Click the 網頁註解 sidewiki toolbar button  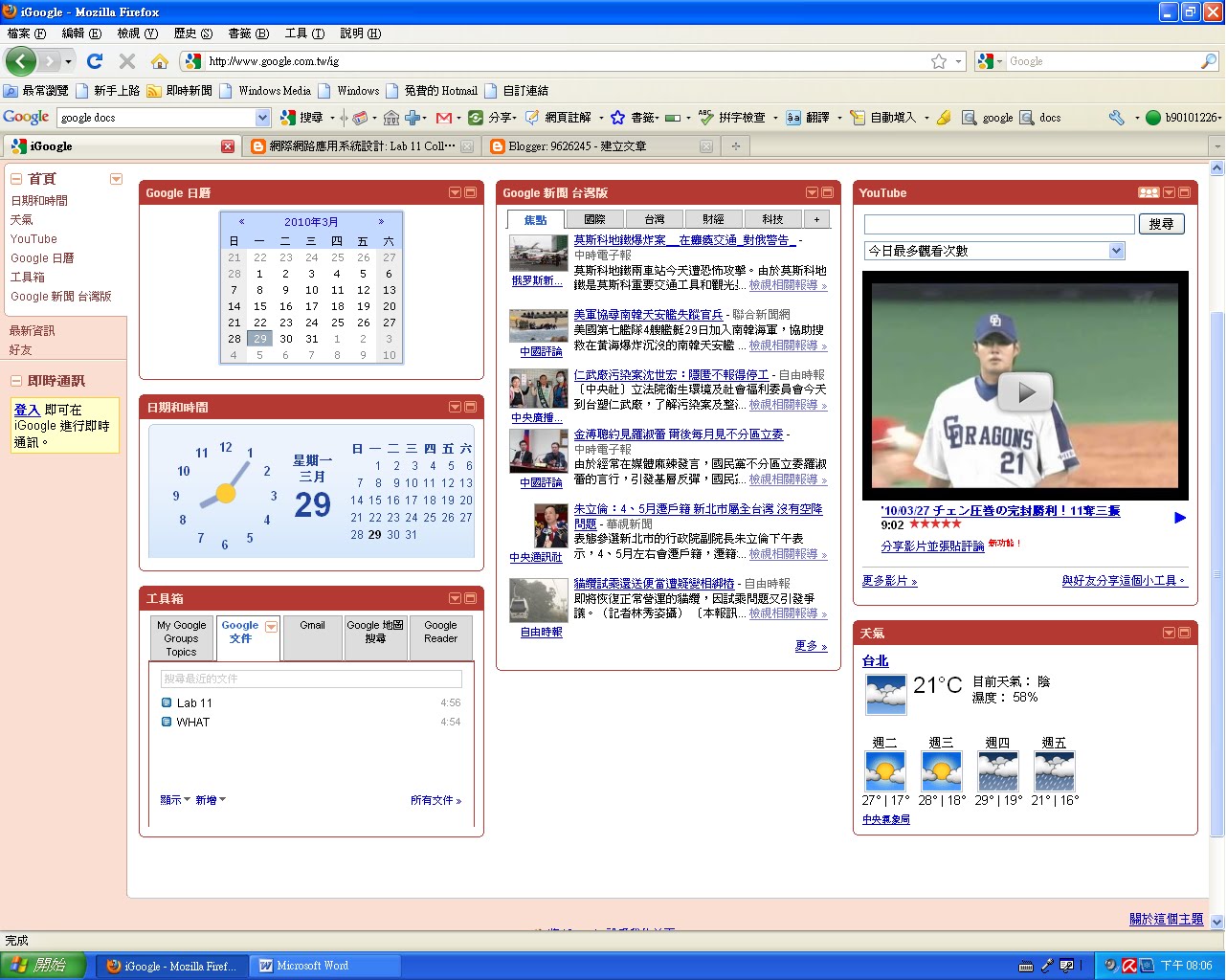(559, 118)
